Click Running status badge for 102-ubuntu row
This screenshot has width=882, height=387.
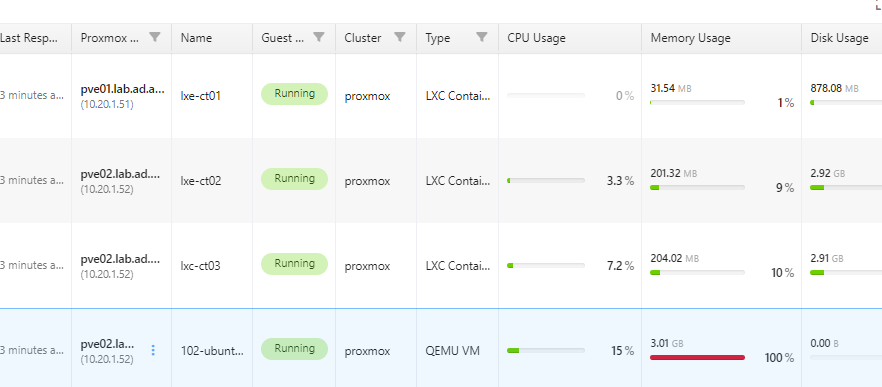[x=294, y=349]
